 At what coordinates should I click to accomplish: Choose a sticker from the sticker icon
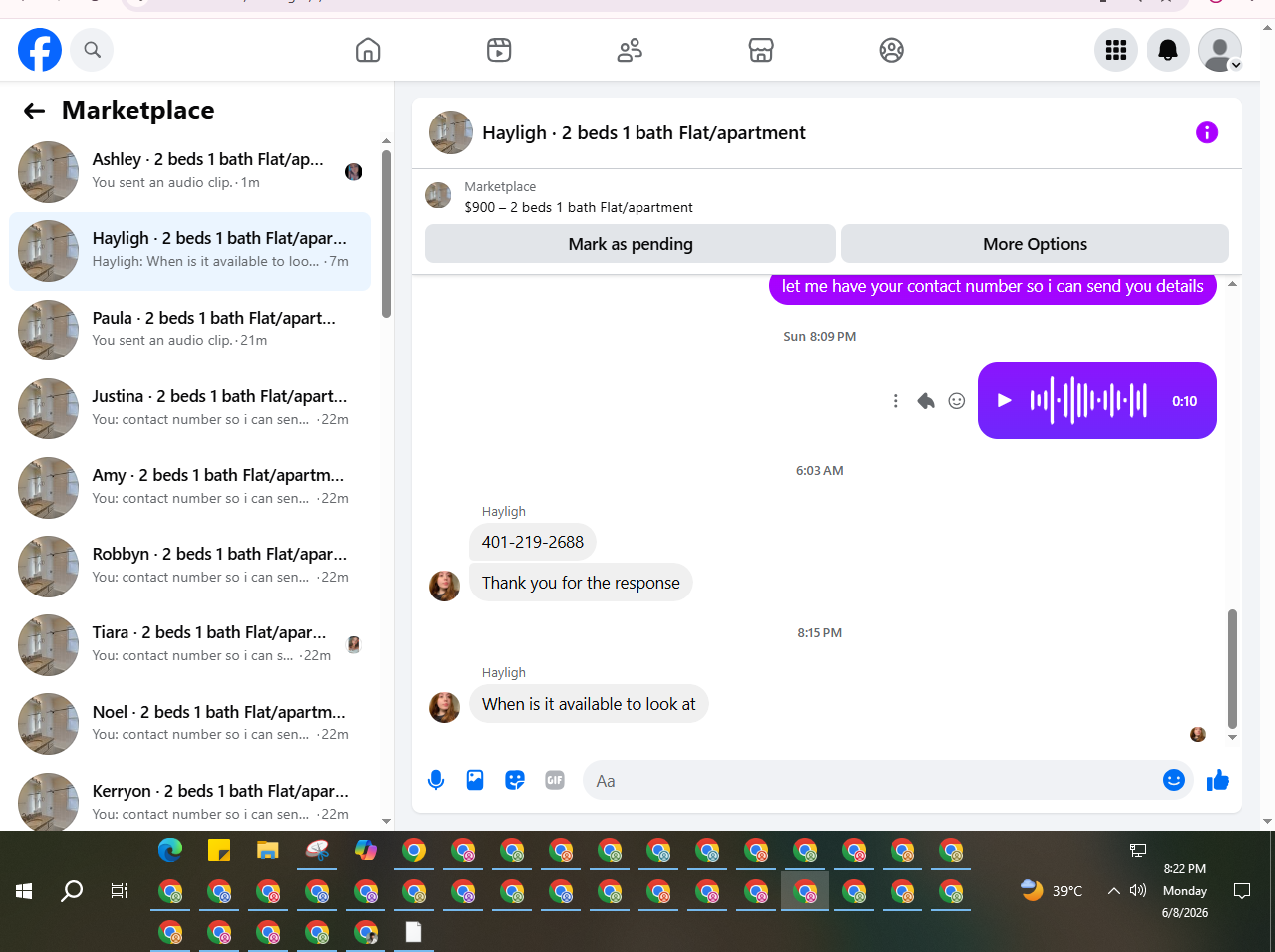coord(515,781)
